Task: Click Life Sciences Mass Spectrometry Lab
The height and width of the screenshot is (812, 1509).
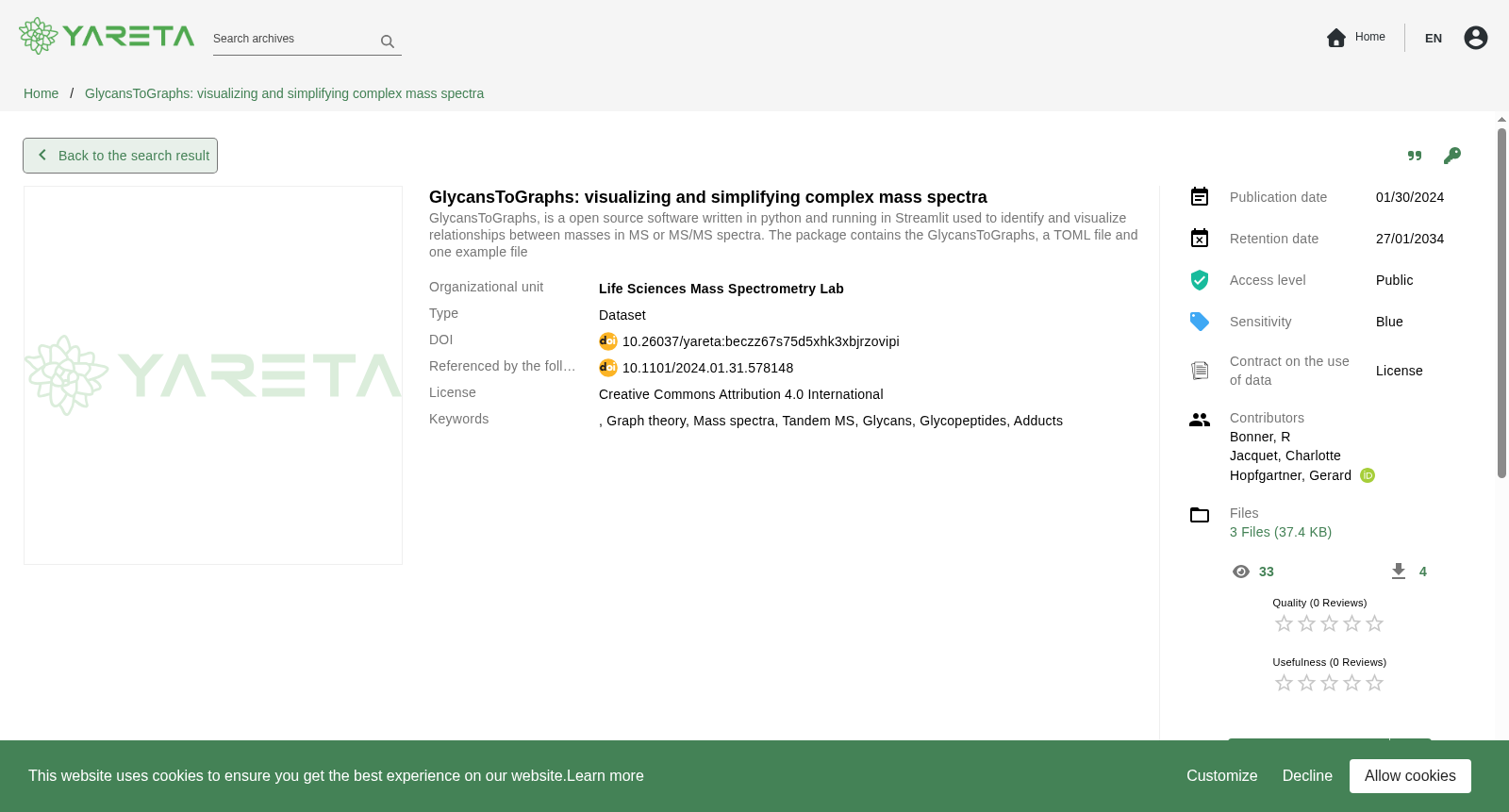Action: (x=721, y=289)
